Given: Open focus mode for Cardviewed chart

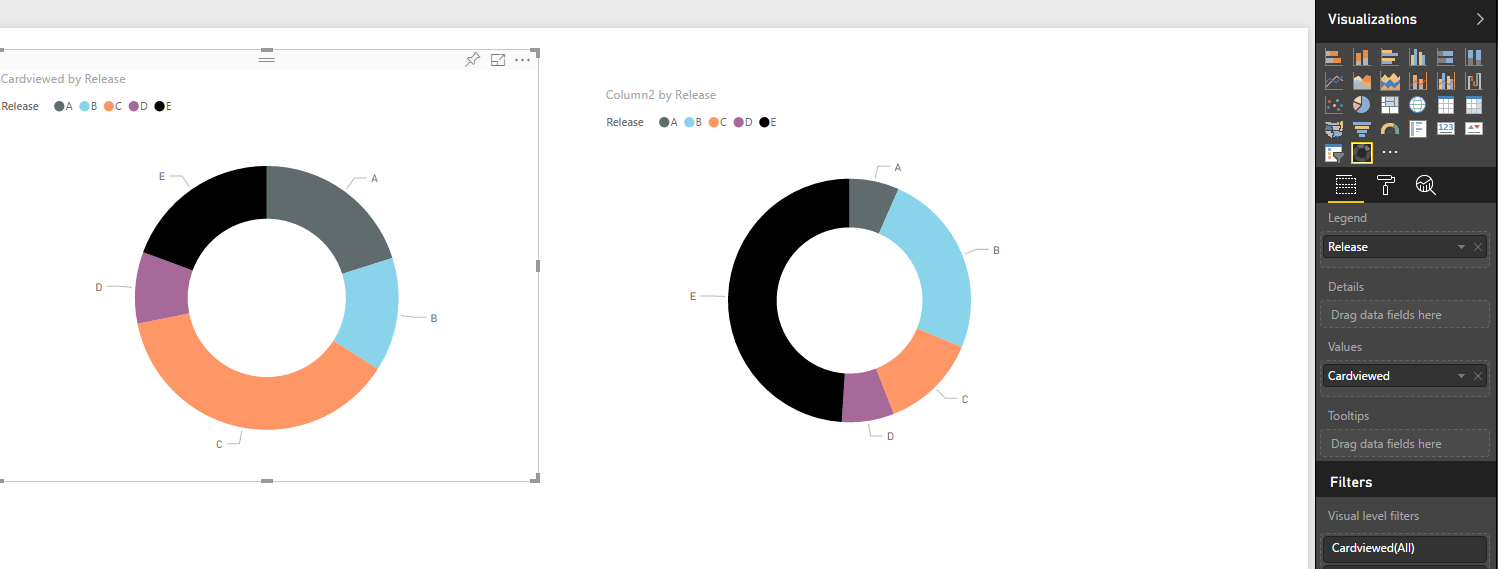Looking at the screenshot, I should pyautogui.click(x=498, y=60).
